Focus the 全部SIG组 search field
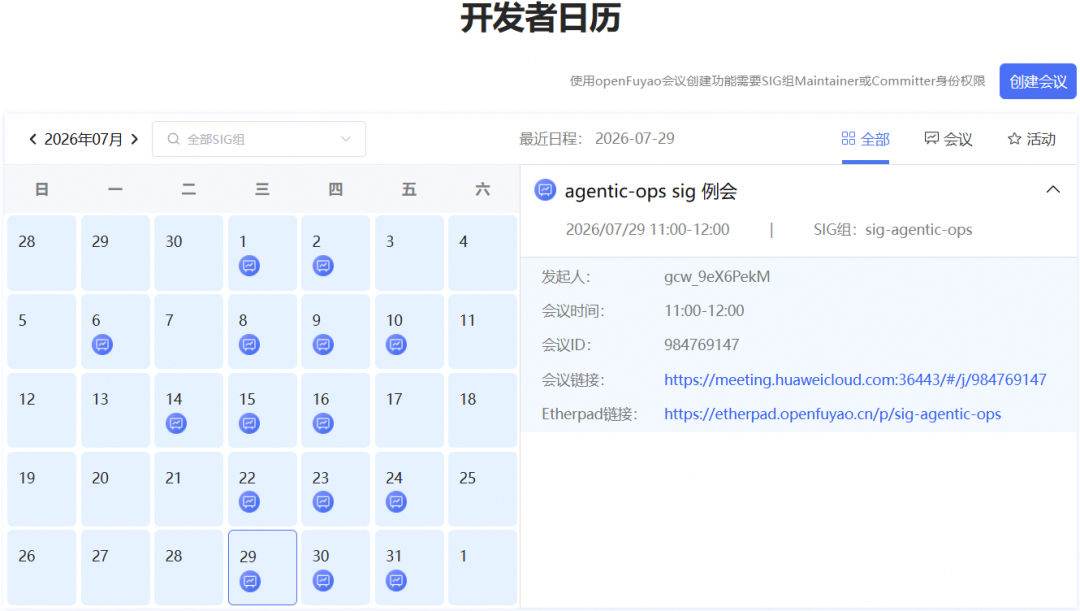The height and width of the screenshot is (611, 1080). pyautogui.click(x=258, y=139)
